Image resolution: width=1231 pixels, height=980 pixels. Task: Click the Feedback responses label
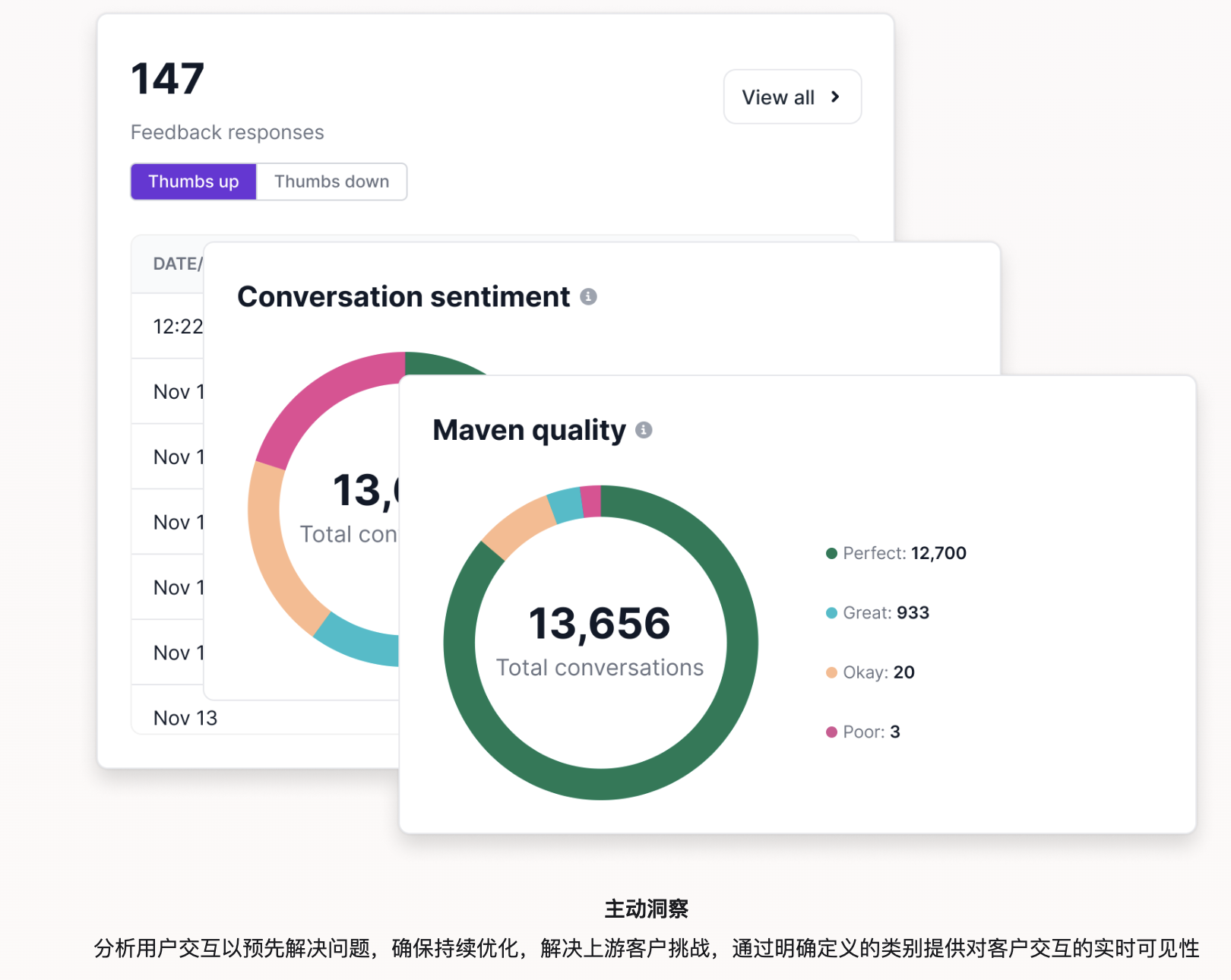point(227,132)
